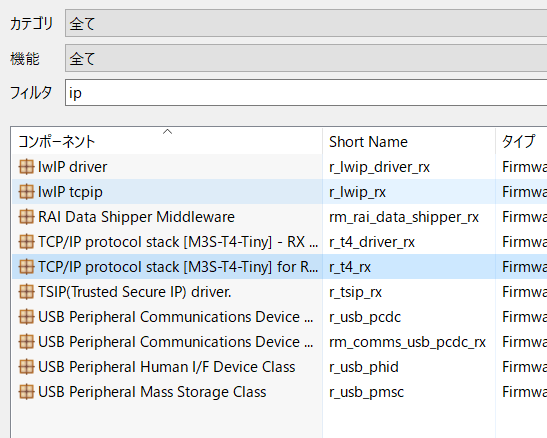Image resolution: width=547 pixels, height=438 pixels.
Task: Select the rm_rai_data_shipper_rx short name cell
Action: pos(404,217)
